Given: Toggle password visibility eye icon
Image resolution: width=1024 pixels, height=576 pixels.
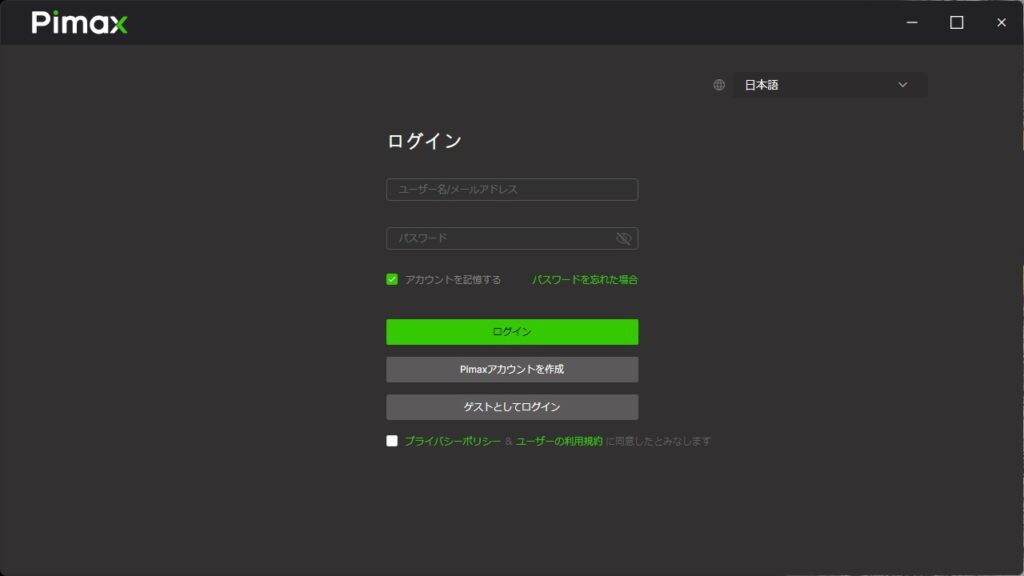Looking at the screenshot, I should [624, 238].
